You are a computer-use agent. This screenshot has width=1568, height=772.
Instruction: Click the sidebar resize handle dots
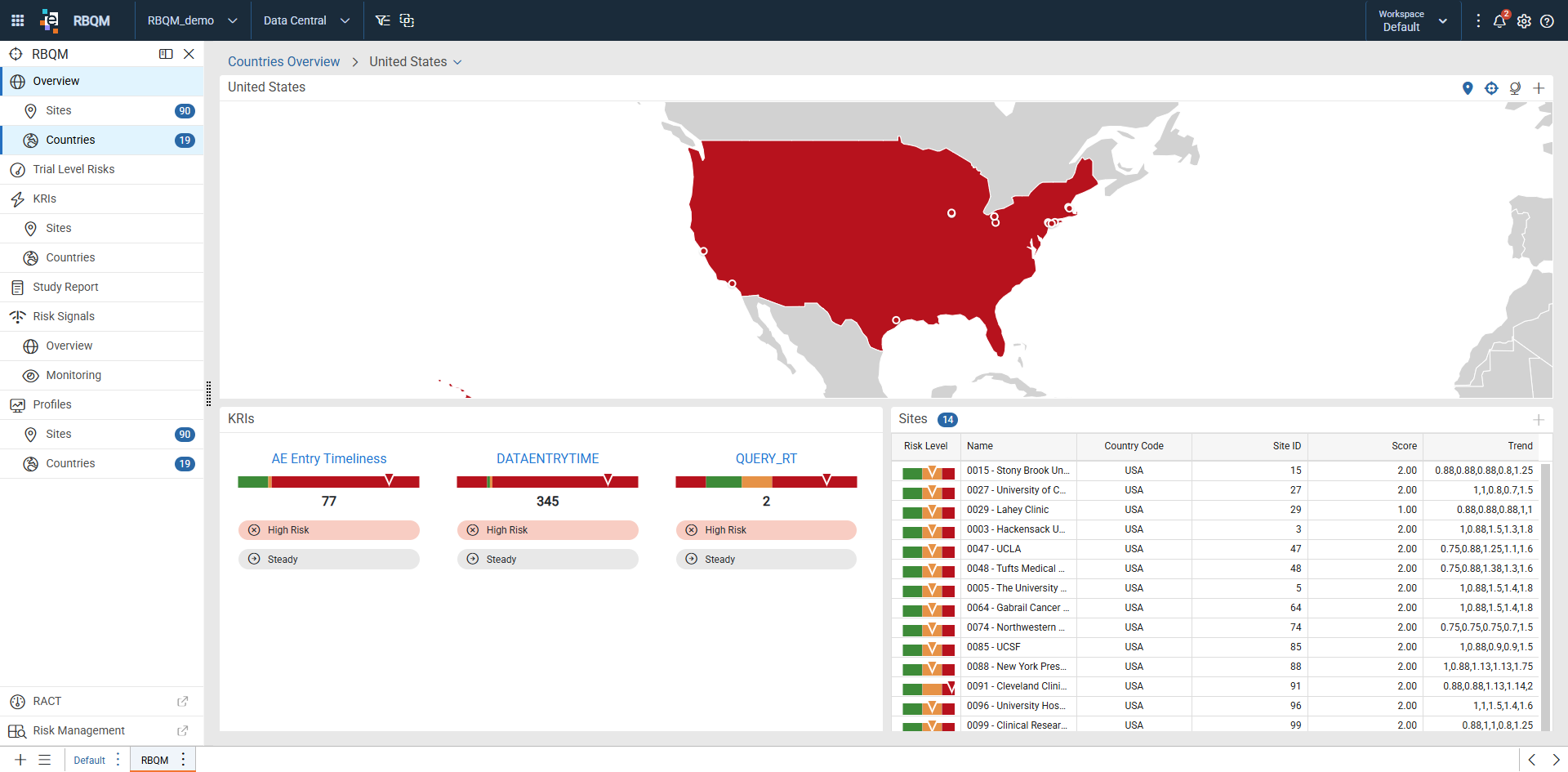pos(209,394)
